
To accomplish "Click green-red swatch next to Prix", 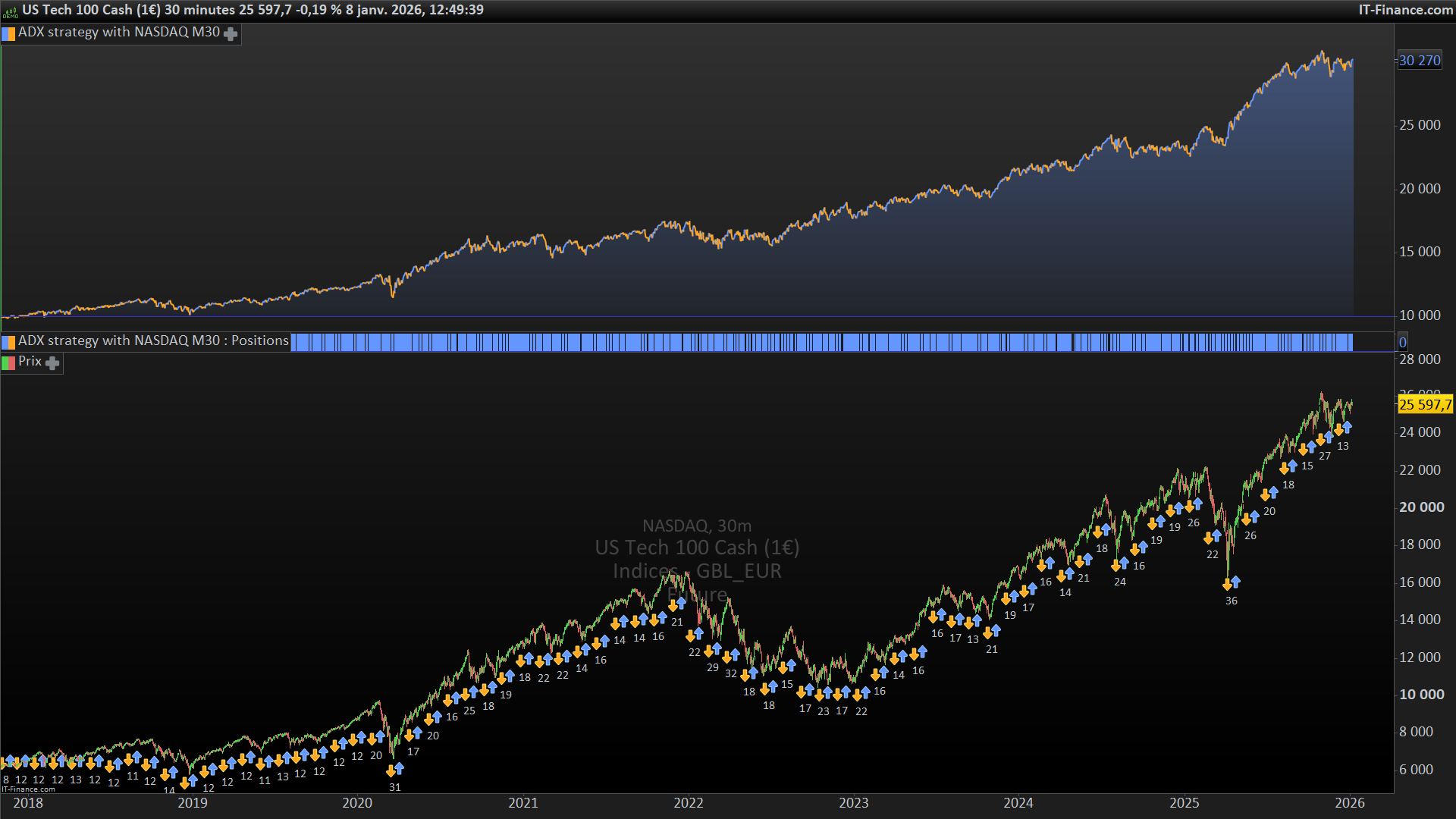I will [8, 362].
